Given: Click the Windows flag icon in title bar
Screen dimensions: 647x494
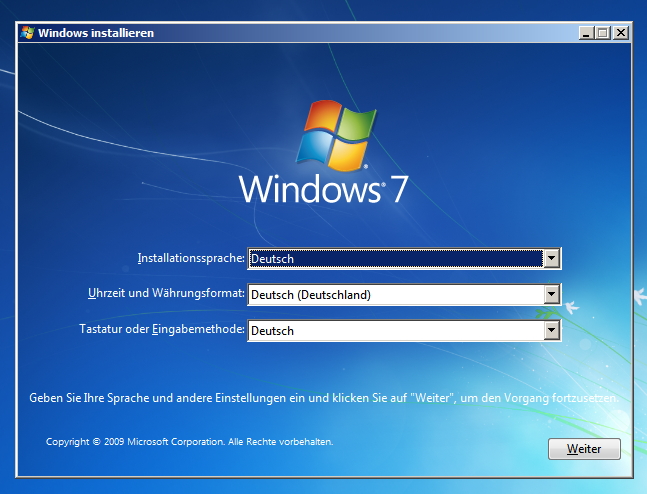Looking at the screenshot, I should [27, 33].
